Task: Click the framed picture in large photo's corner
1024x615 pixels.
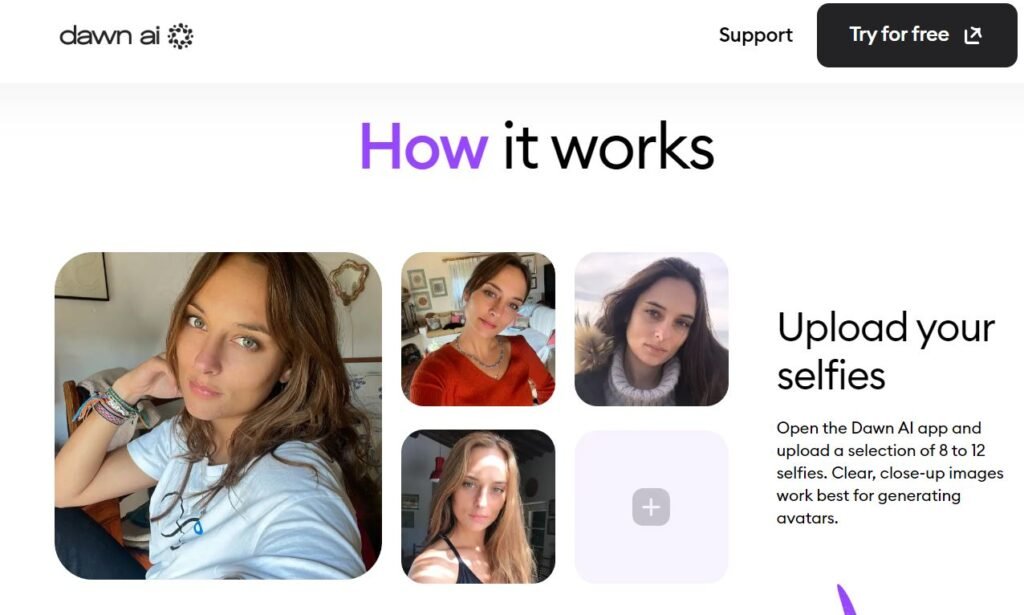Action: (x=82, y=276)
